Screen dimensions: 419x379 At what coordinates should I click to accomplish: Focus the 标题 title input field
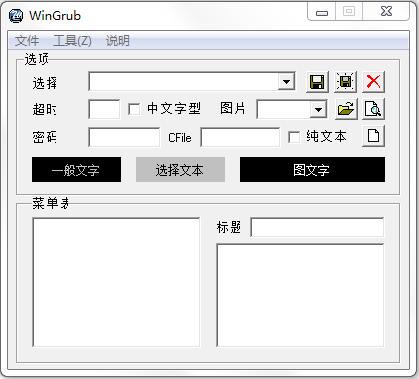(317, 227)
